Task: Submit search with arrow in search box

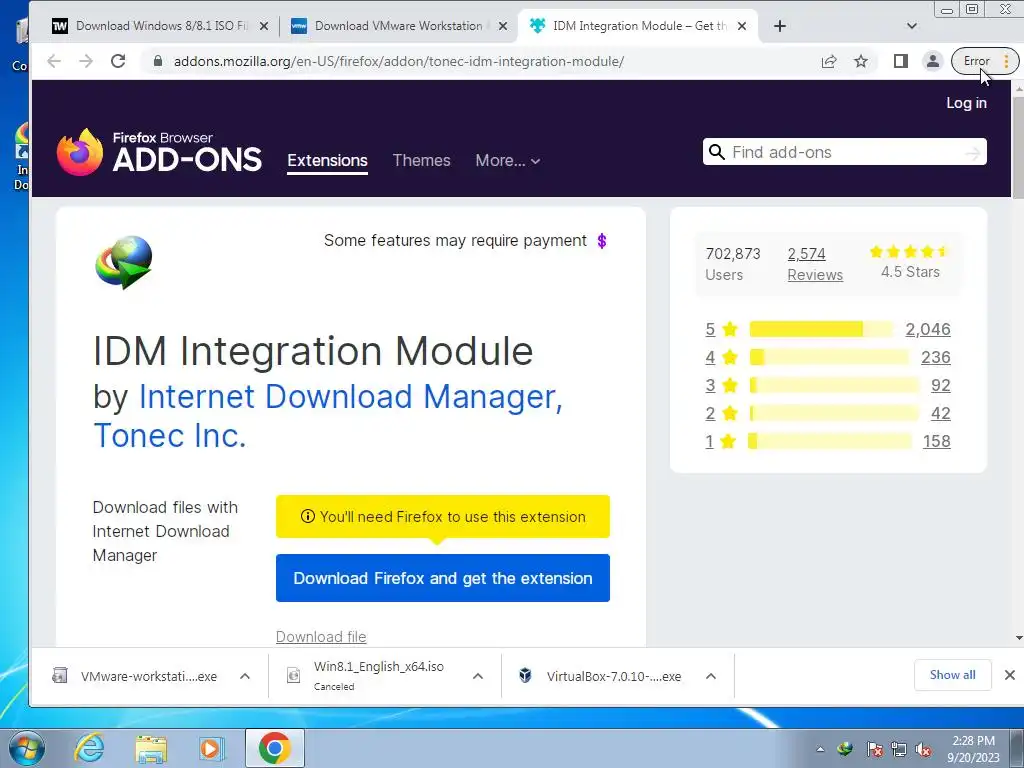Action: tap(972, 153)
